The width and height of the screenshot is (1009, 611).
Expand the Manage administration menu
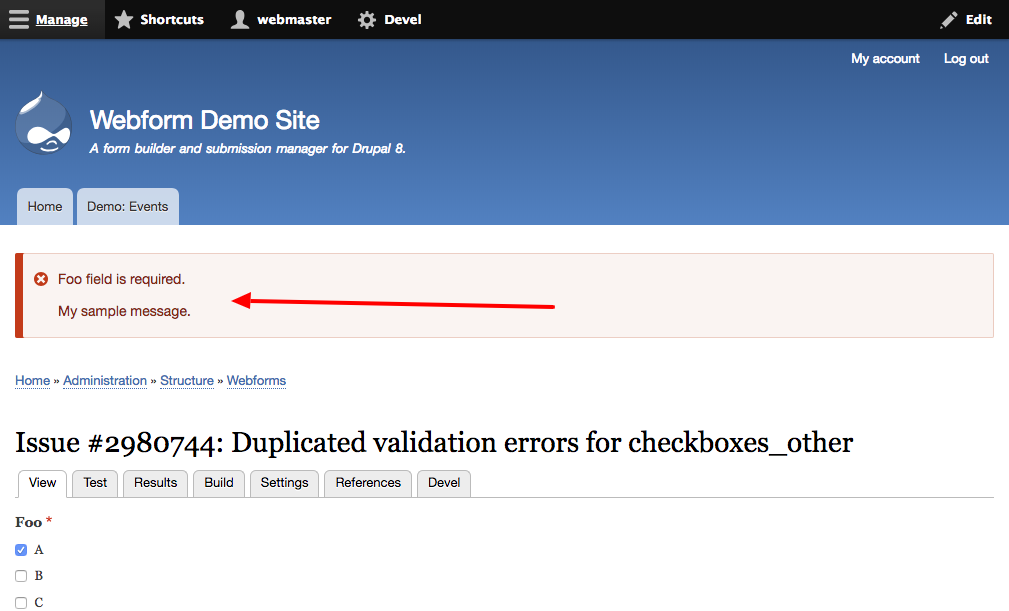pos(61,19)
